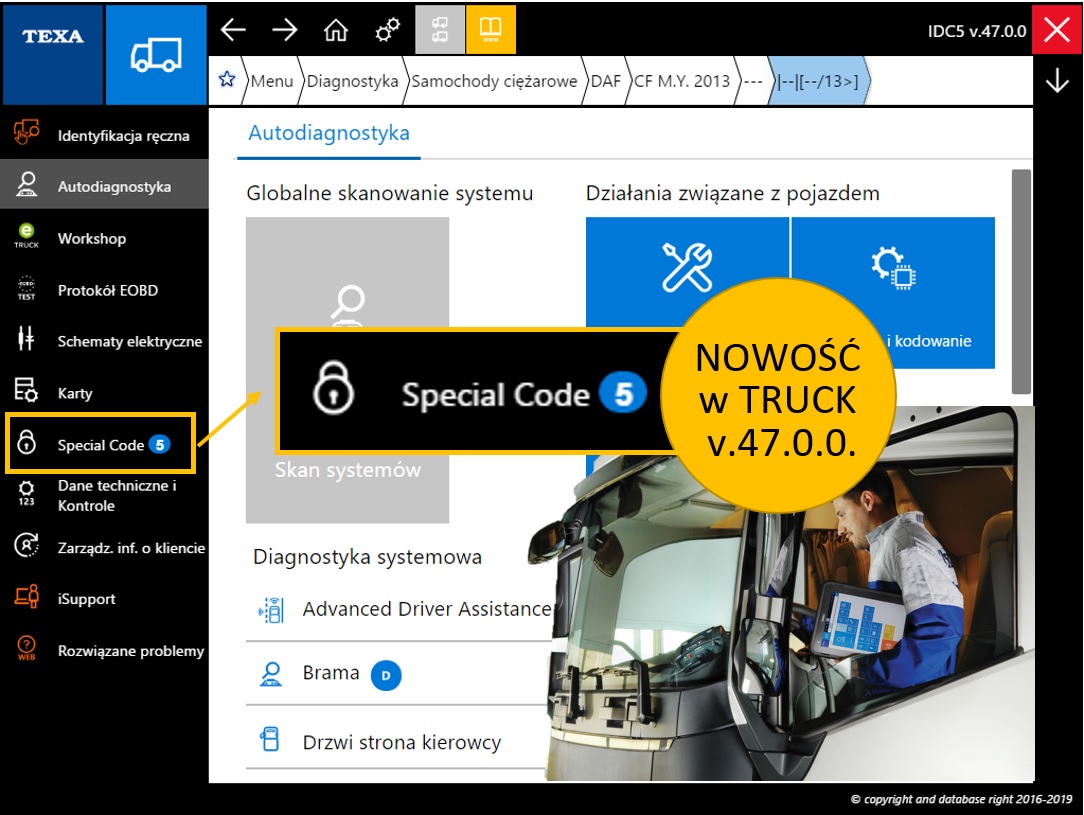Image resolution: width=1084 pixels, height=815 pixels.
Task: Close IDC5 with the red X
Action: coord(1057,30)
